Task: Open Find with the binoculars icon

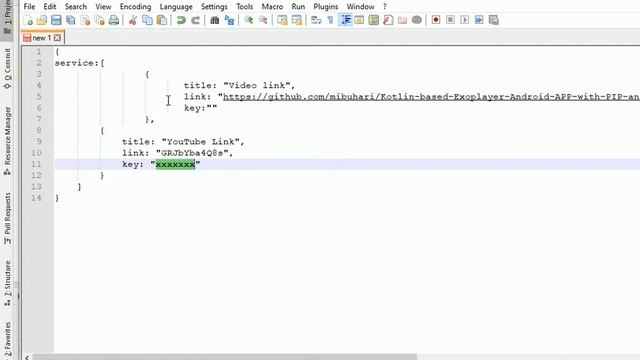Action: pos(214,20)
